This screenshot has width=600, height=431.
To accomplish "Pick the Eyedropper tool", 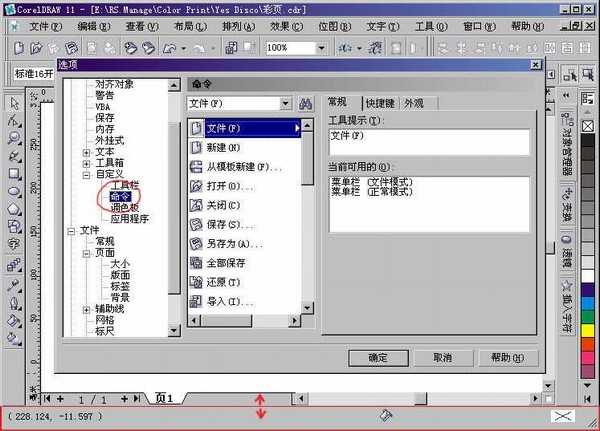I will coord(14,286).
